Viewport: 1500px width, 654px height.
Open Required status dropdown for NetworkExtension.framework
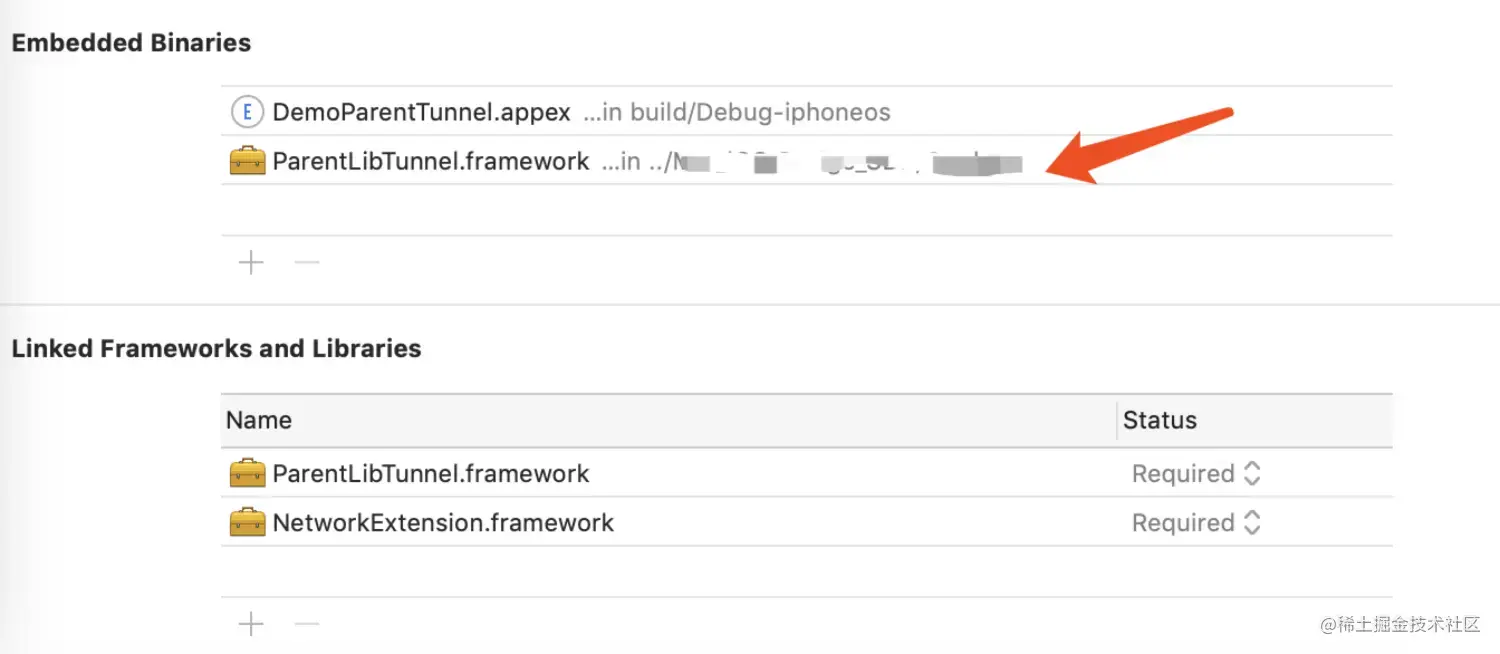click(x=1196, y=522)
